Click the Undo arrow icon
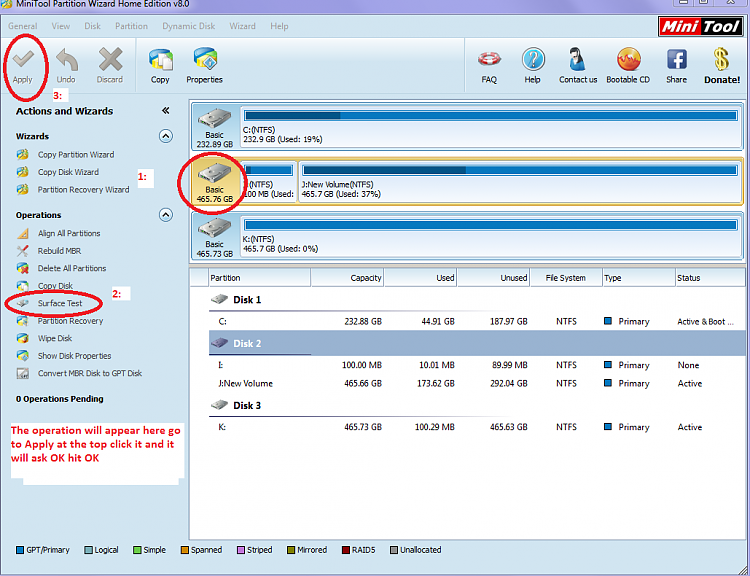This screenshot has height=576, width=750. [x=66, y=60]
